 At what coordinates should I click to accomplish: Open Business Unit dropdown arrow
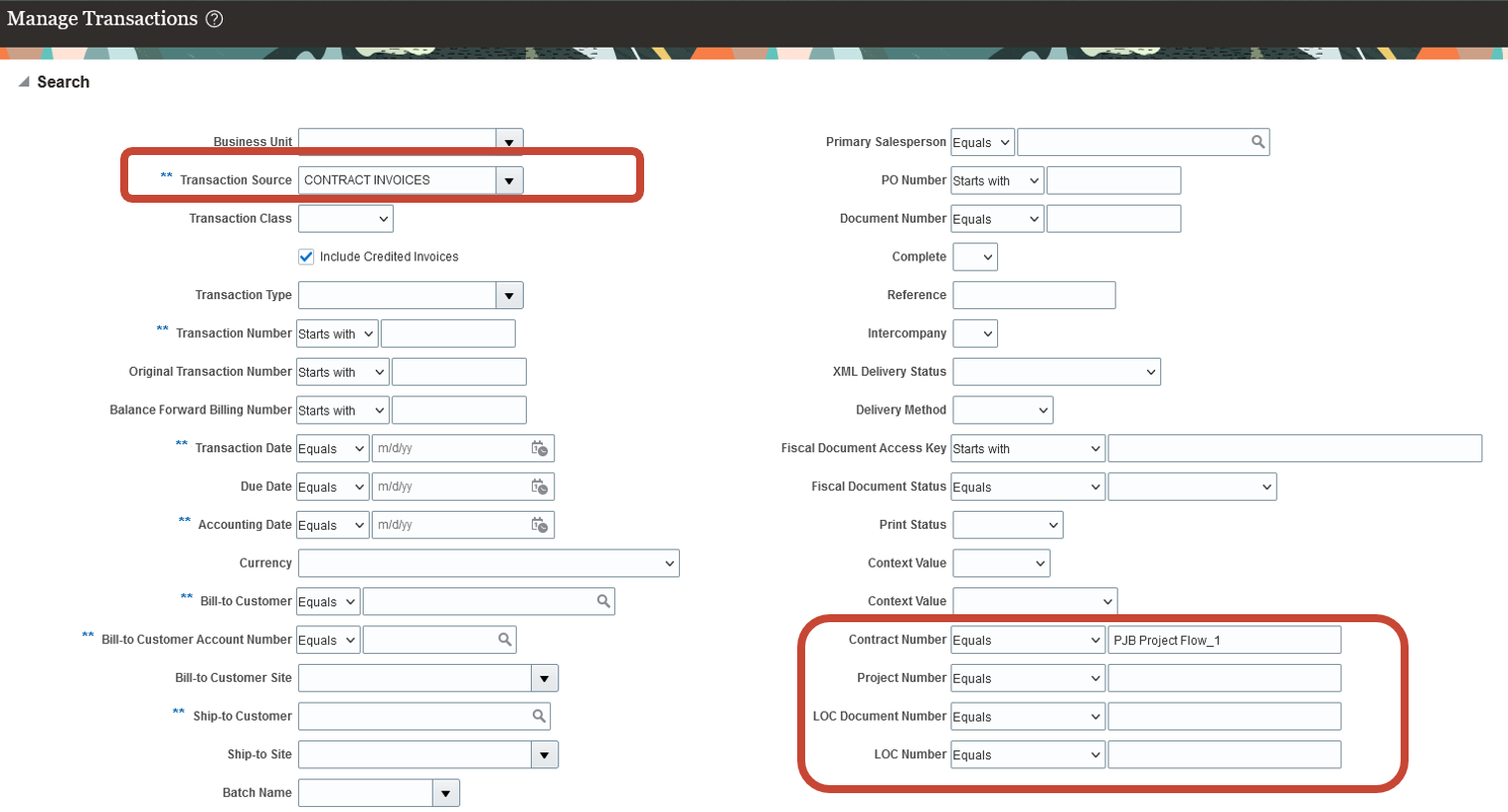pos(509,142)
